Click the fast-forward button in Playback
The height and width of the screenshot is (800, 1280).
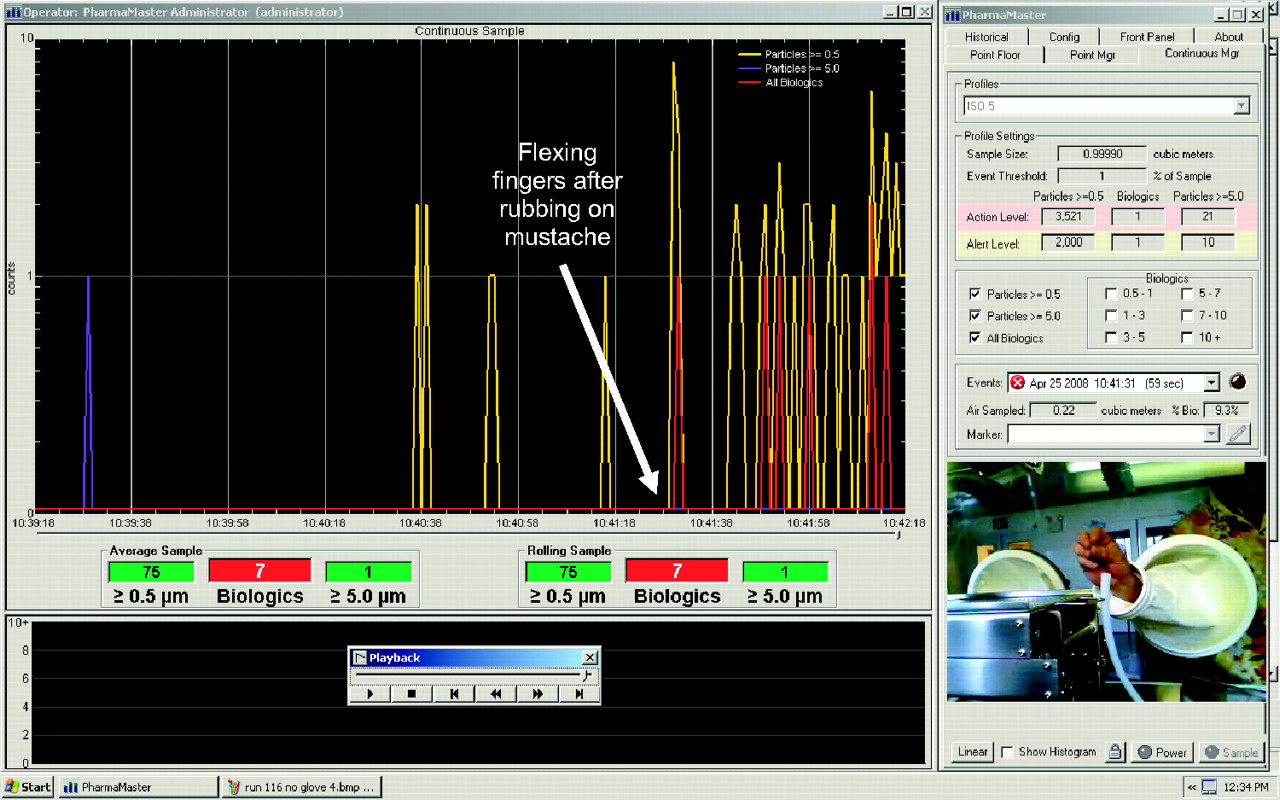(538, 693)
